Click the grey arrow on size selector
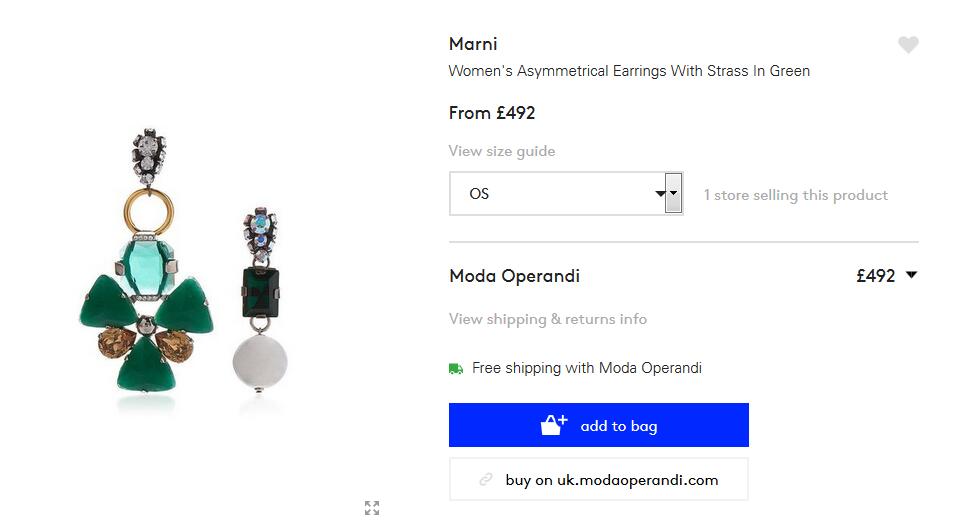 tap(673, 193)
